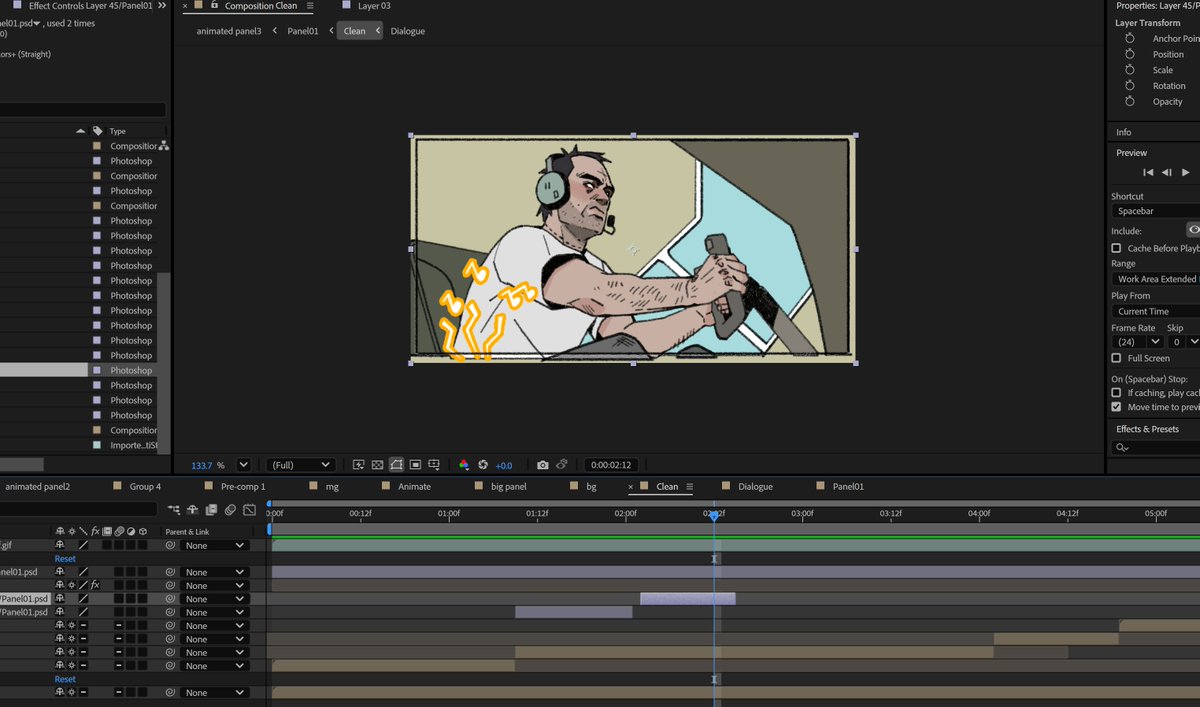Jump to first frame in Preview panel

click(1149, 173)
